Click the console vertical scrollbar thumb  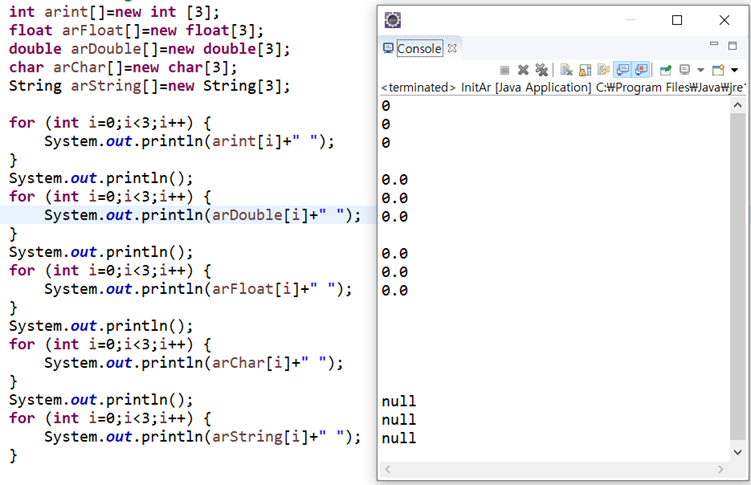pyautogui.click(x=738, y=276)
